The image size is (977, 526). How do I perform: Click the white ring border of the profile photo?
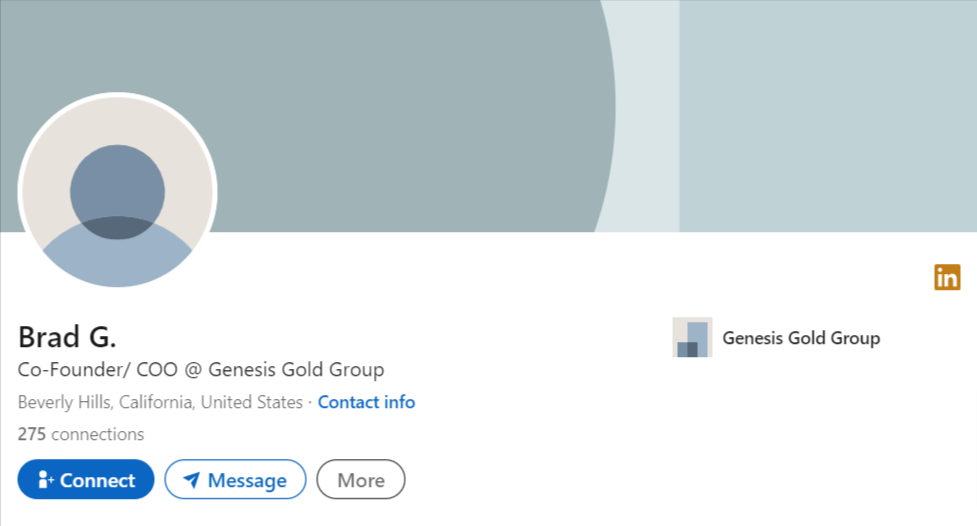(117, 95)
